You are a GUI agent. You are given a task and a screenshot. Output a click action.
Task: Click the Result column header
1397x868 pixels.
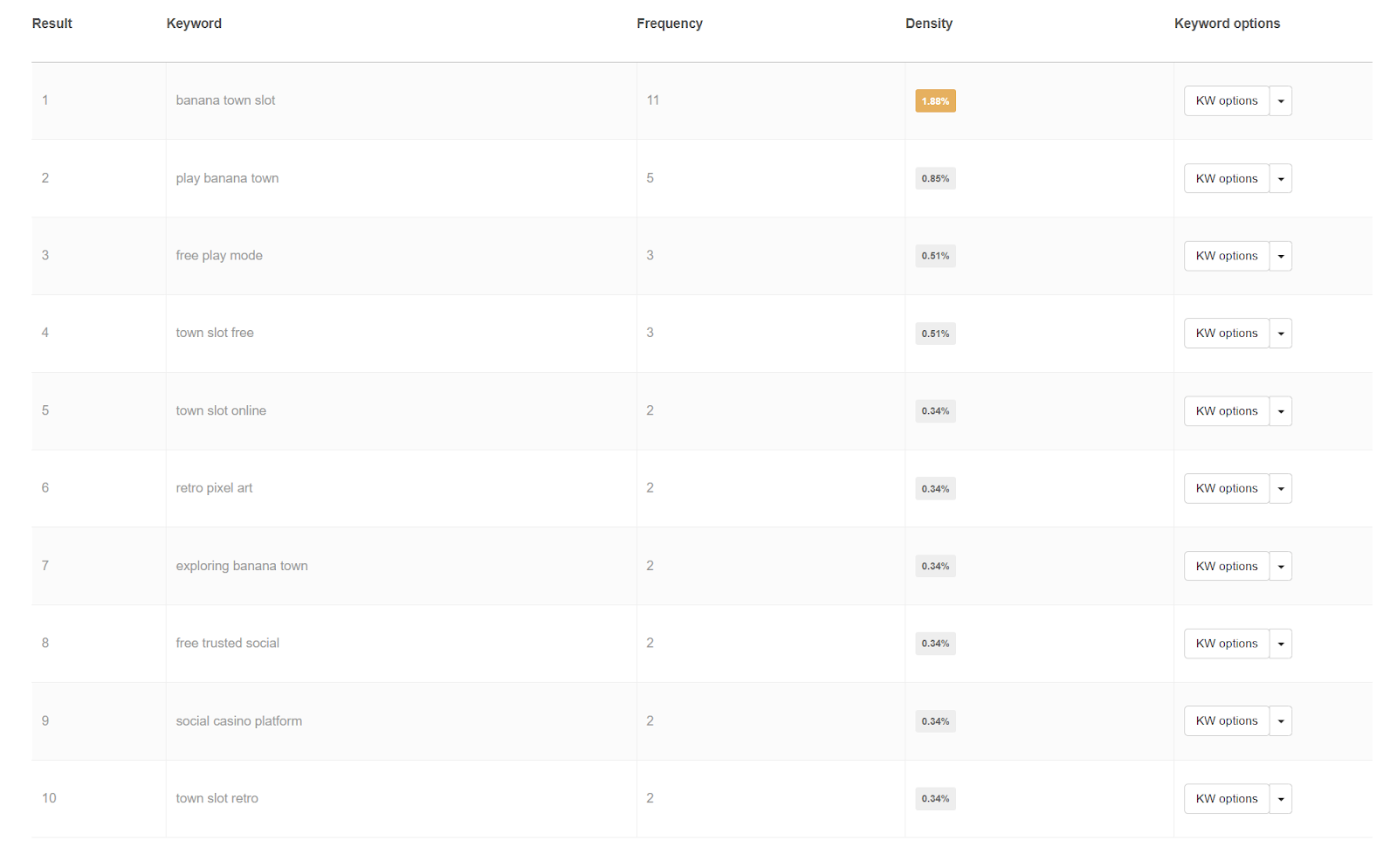pos(52,24)
